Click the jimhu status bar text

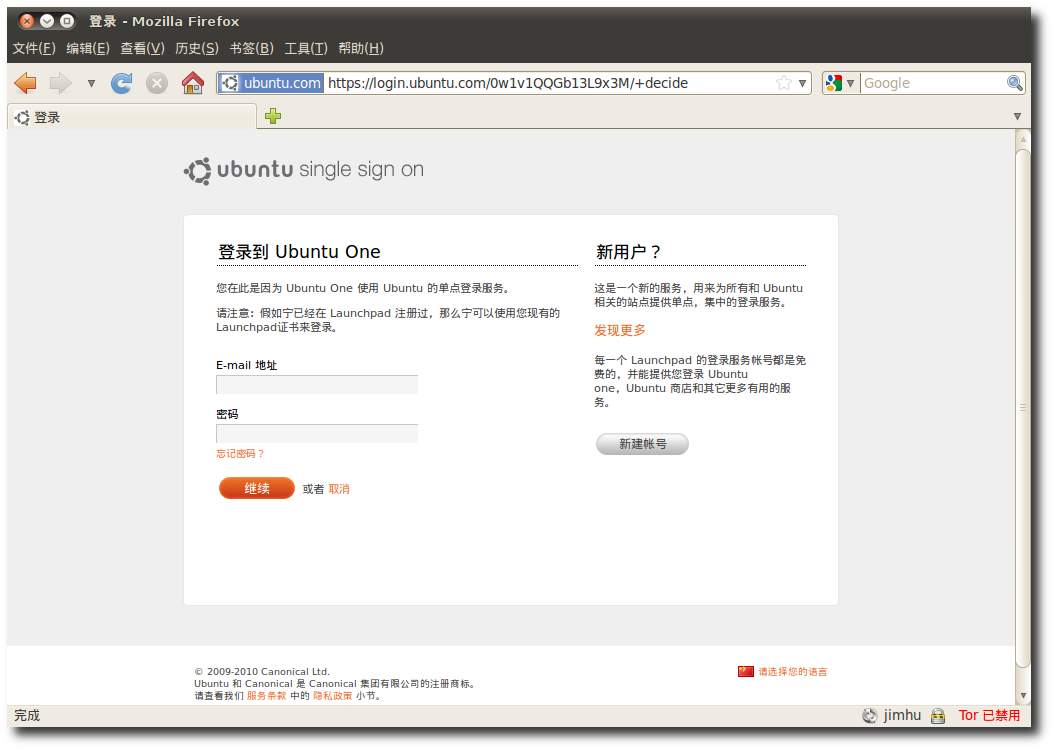click(902, 715)
